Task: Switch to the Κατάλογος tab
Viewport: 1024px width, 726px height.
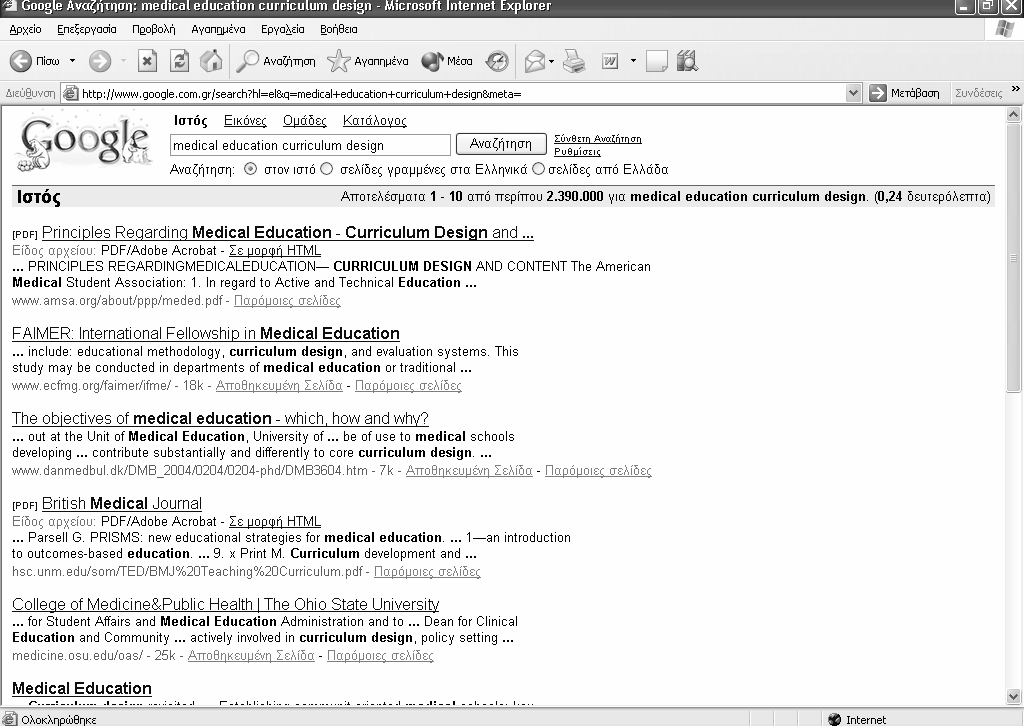Action: pyautogui.click(x=375, y=121)
